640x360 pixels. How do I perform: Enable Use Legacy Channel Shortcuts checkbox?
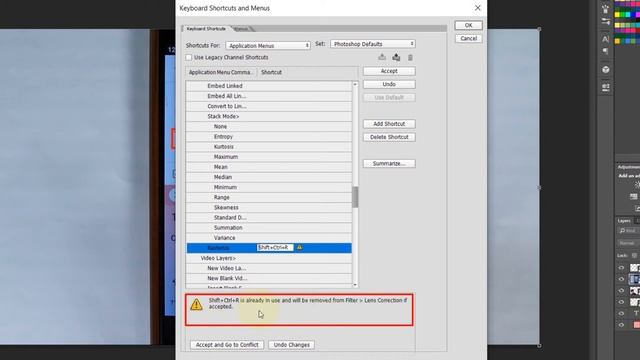pos(189,58)
